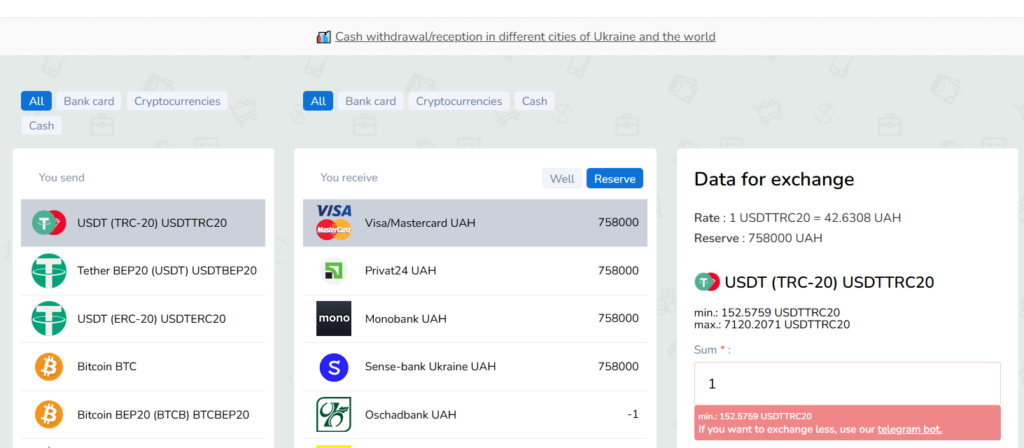Viewport: 1024px width, 448px height.
Task: Filter receive list by Cash
Action: coord(535,101)
